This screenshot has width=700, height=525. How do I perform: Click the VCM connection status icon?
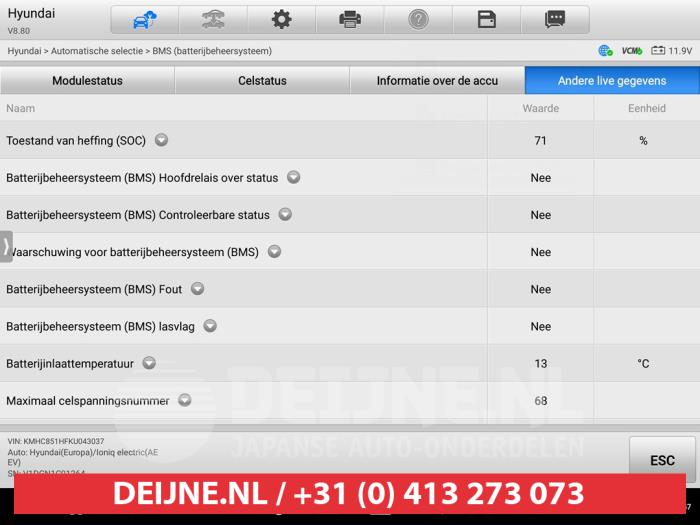[x=631, y=50]
